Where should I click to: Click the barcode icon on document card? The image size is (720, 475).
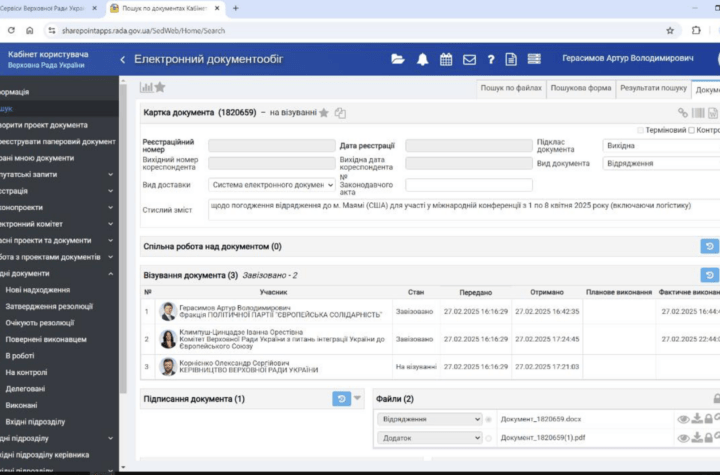[x=698, y=113]
